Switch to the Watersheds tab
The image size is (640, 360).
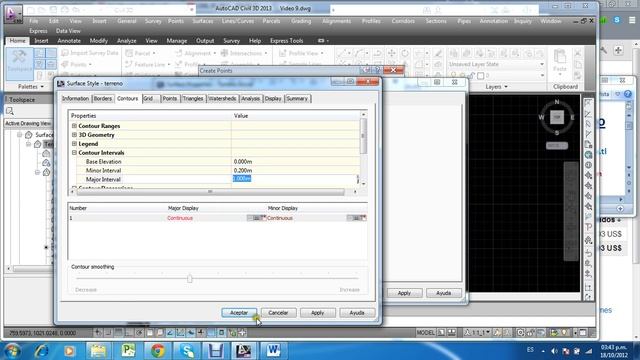[x=222, y=99]
